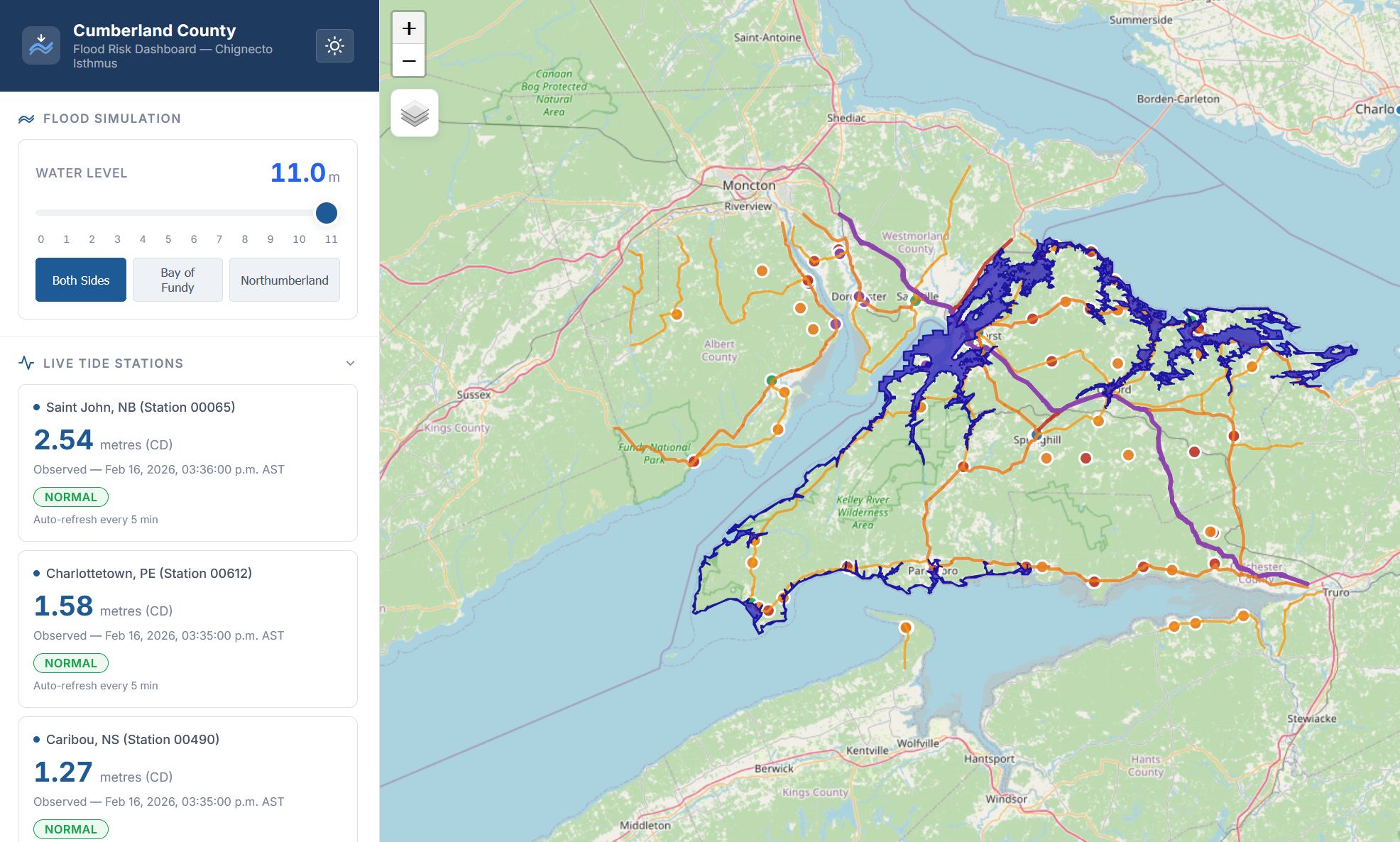This screenshot has height=842, width=1400.
Task: Click the NORMAL badge on Saint John's card
Action: [70, 497]
